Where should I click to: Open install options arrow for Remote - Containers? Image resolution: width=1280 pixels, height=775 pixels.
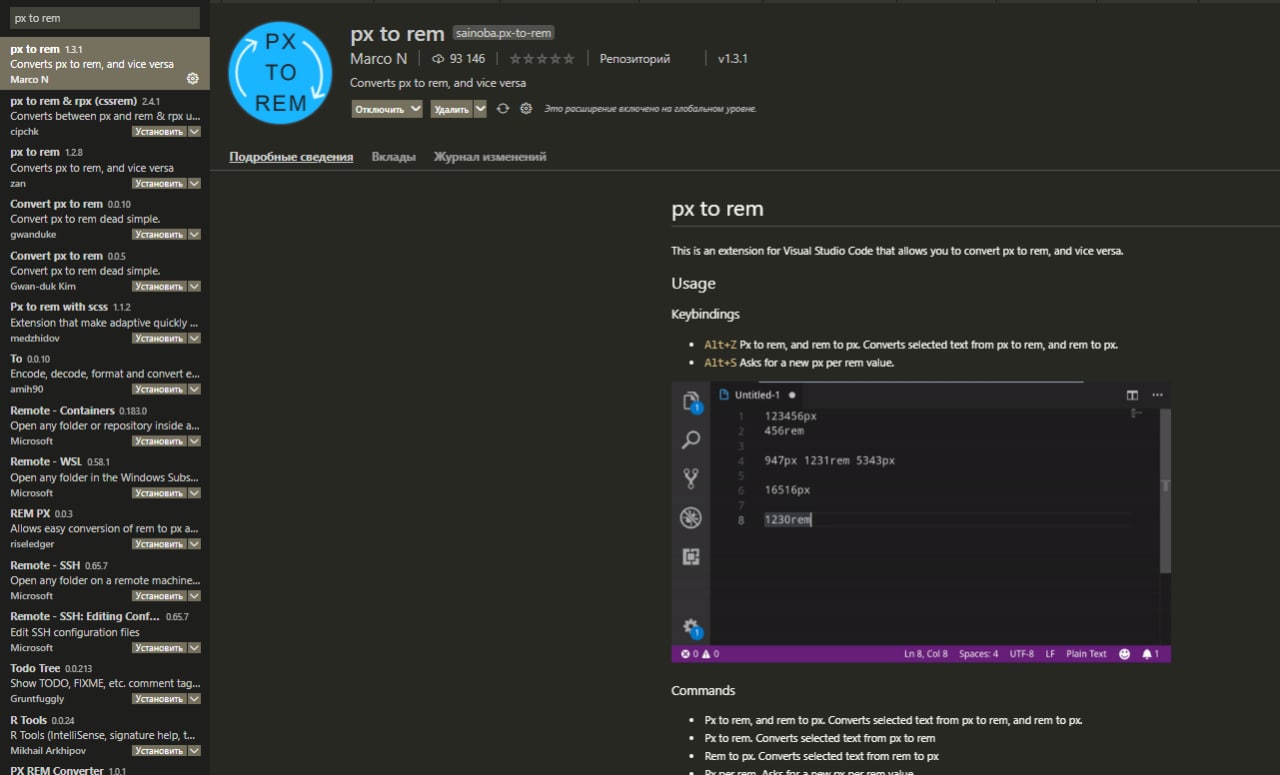[x=194, y=441]
